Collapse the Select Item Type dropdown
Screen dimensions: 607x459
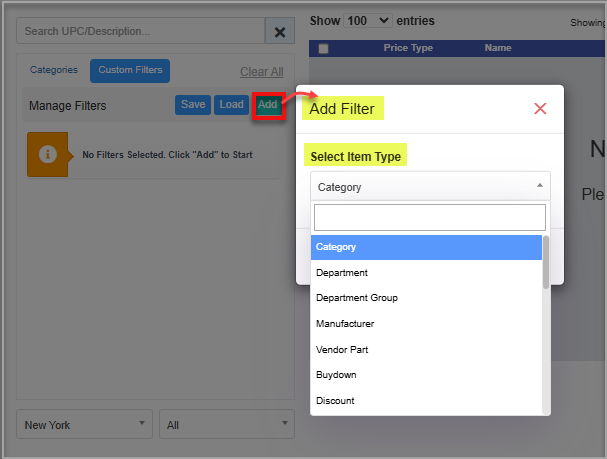click(x=430, y=186)
